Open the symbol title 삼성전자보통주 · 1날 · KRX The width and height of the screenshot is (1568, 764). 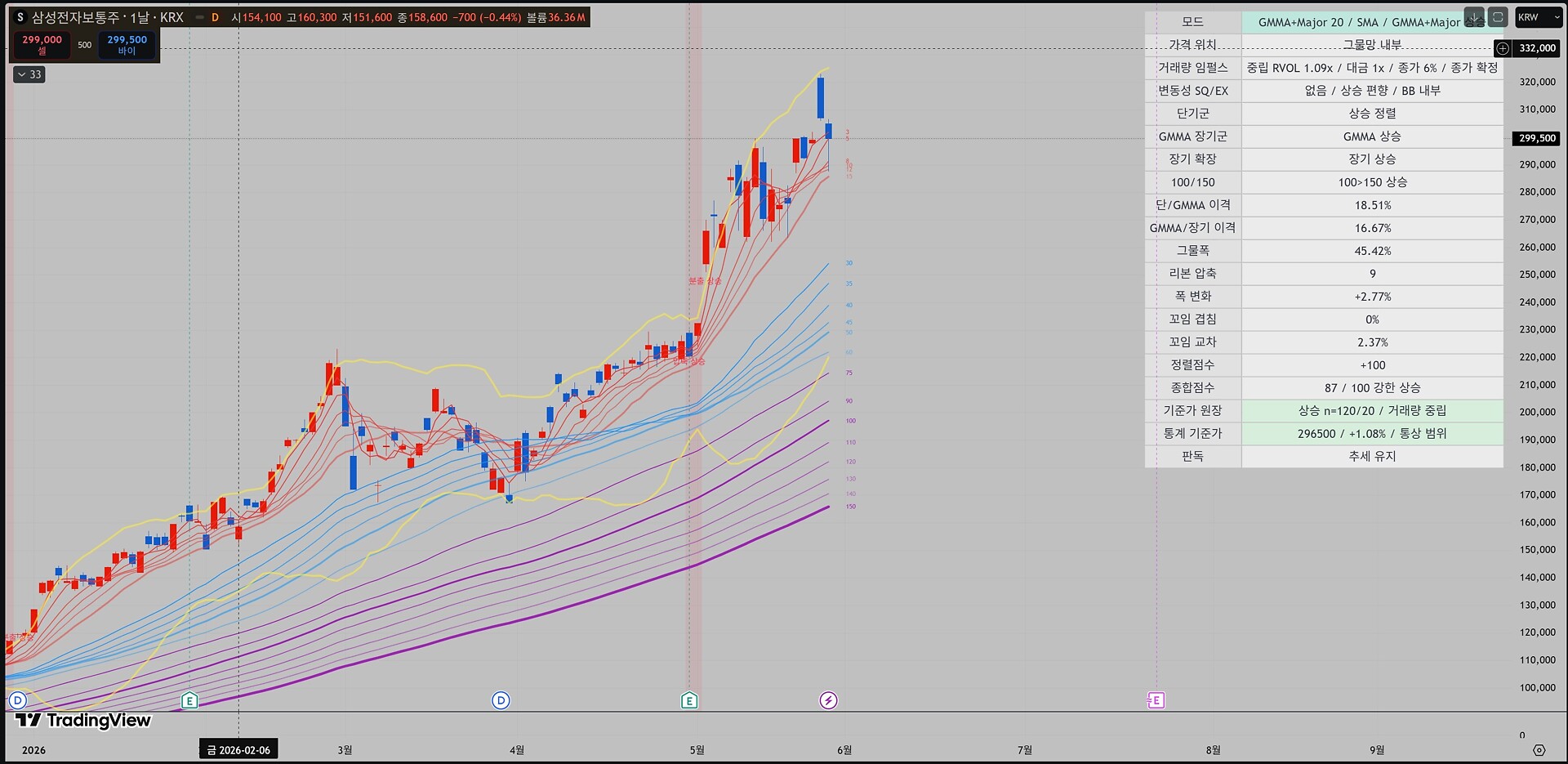tap(108, 17)
